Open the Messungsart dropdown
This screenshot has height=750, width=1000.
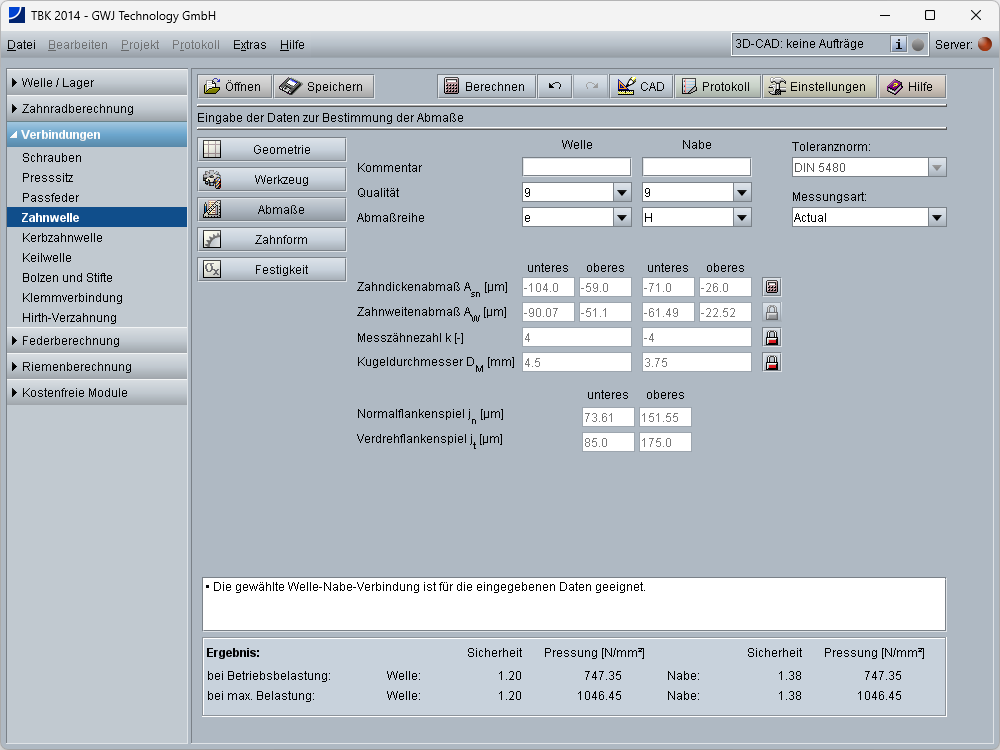[x=936, y=217]
